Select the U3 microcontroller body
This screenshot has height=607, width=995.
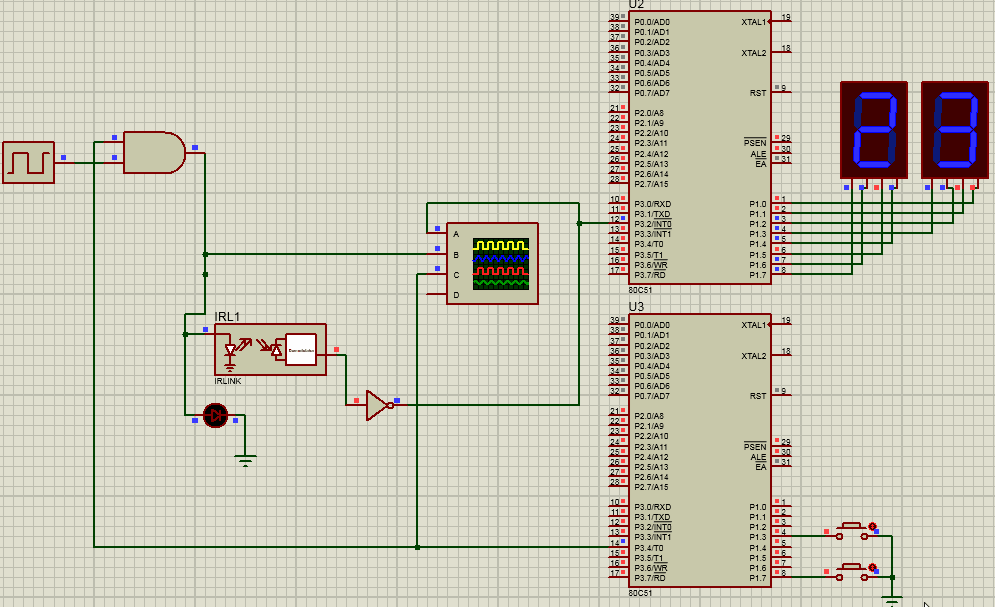[x=700, y=450]
